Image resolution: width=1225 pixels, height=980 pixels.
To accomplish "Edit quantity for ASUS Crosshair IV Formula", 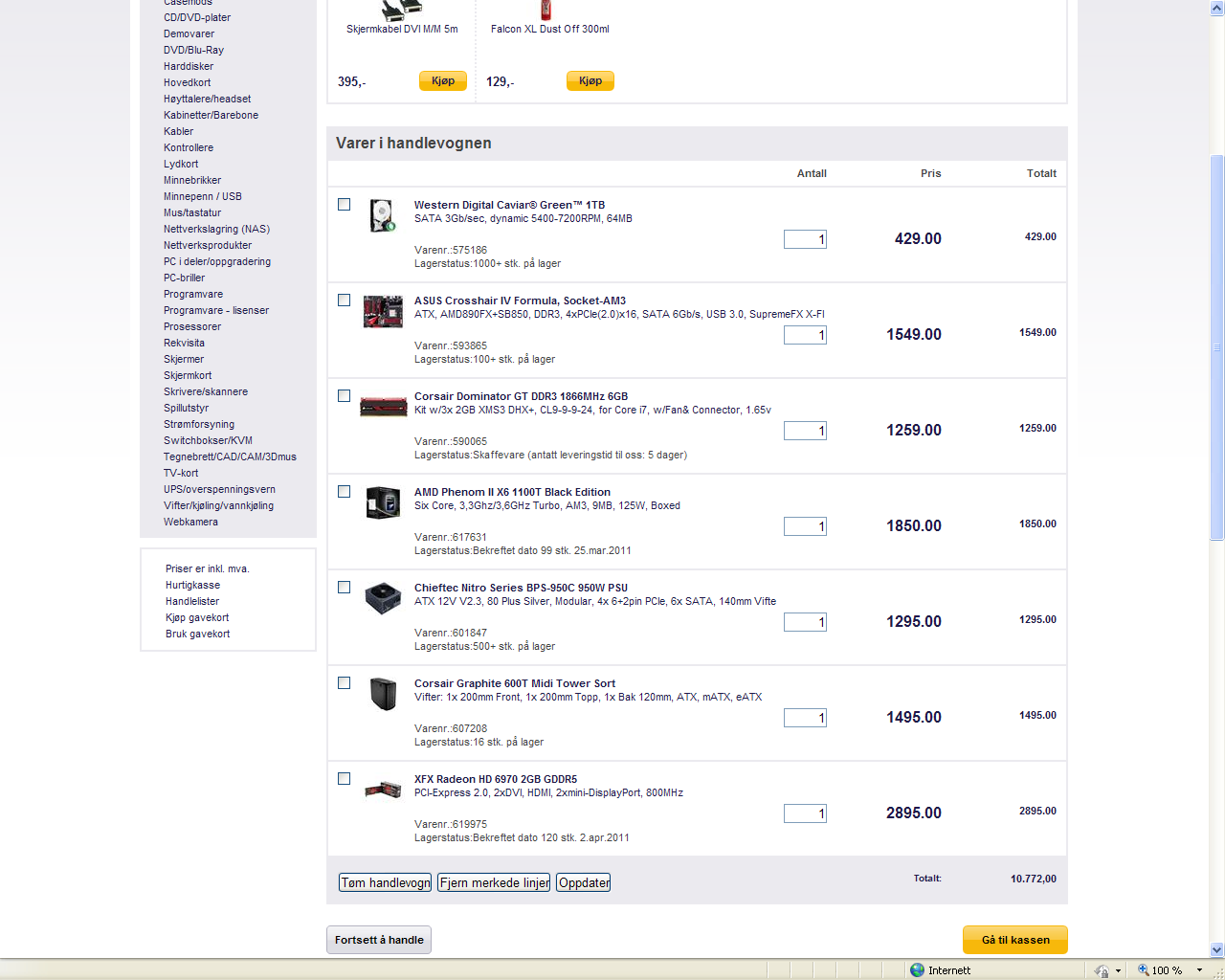I will click(805, 335).
